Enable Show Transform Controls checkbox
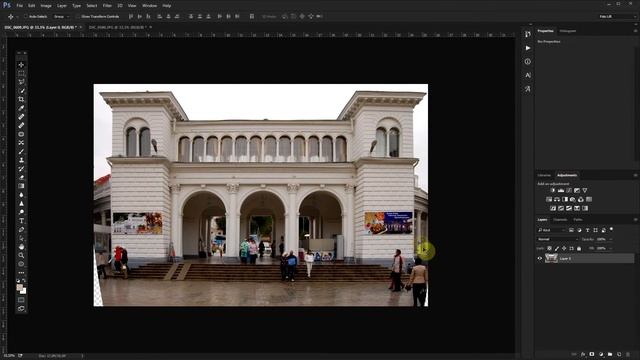Image resolution: width=640 pixels, height=360 pixels. (x=78, y=17)
